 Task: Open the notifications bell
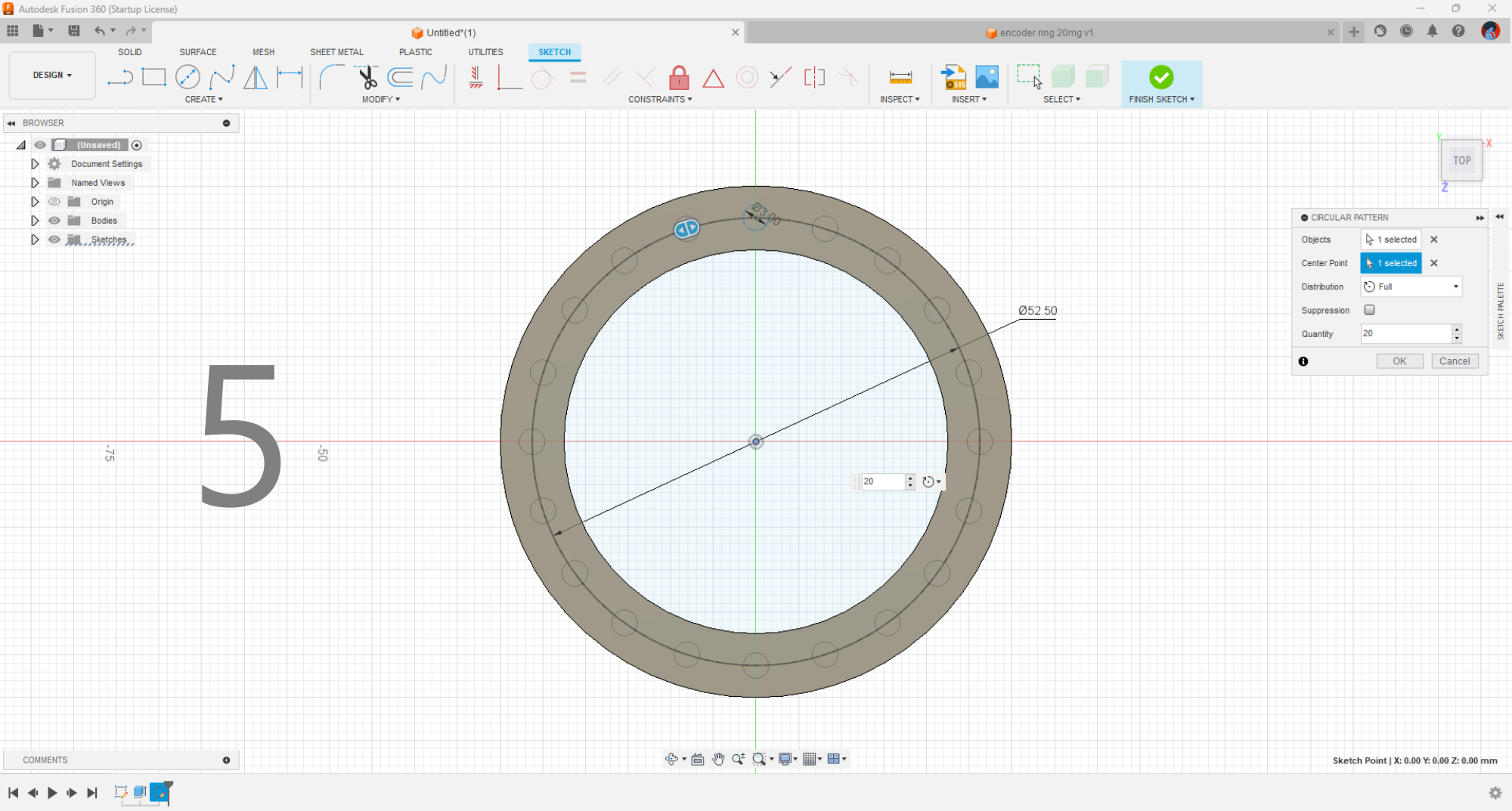[x=1433, y=31]
